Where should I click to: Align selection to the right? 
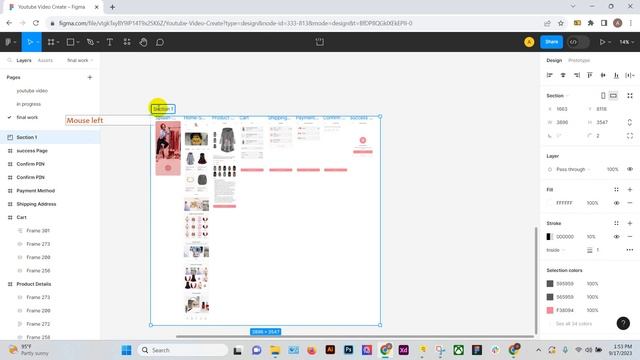[576, 75]
